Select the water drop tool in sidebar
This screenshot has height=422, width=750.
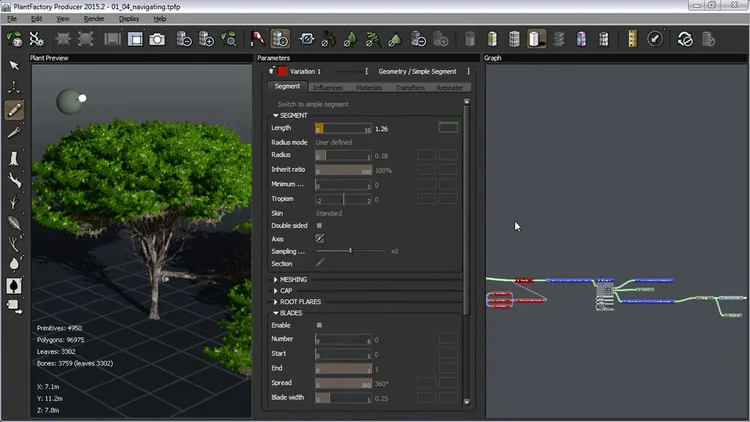click(14, 264)
